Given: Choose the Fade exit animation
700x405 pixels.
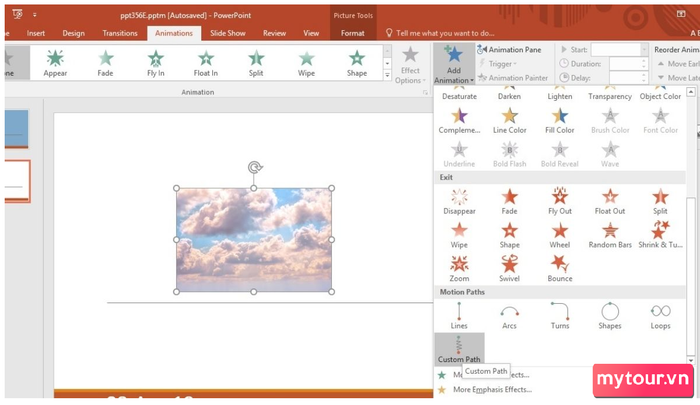Looking at the screenshot, I should click(509, 201).
